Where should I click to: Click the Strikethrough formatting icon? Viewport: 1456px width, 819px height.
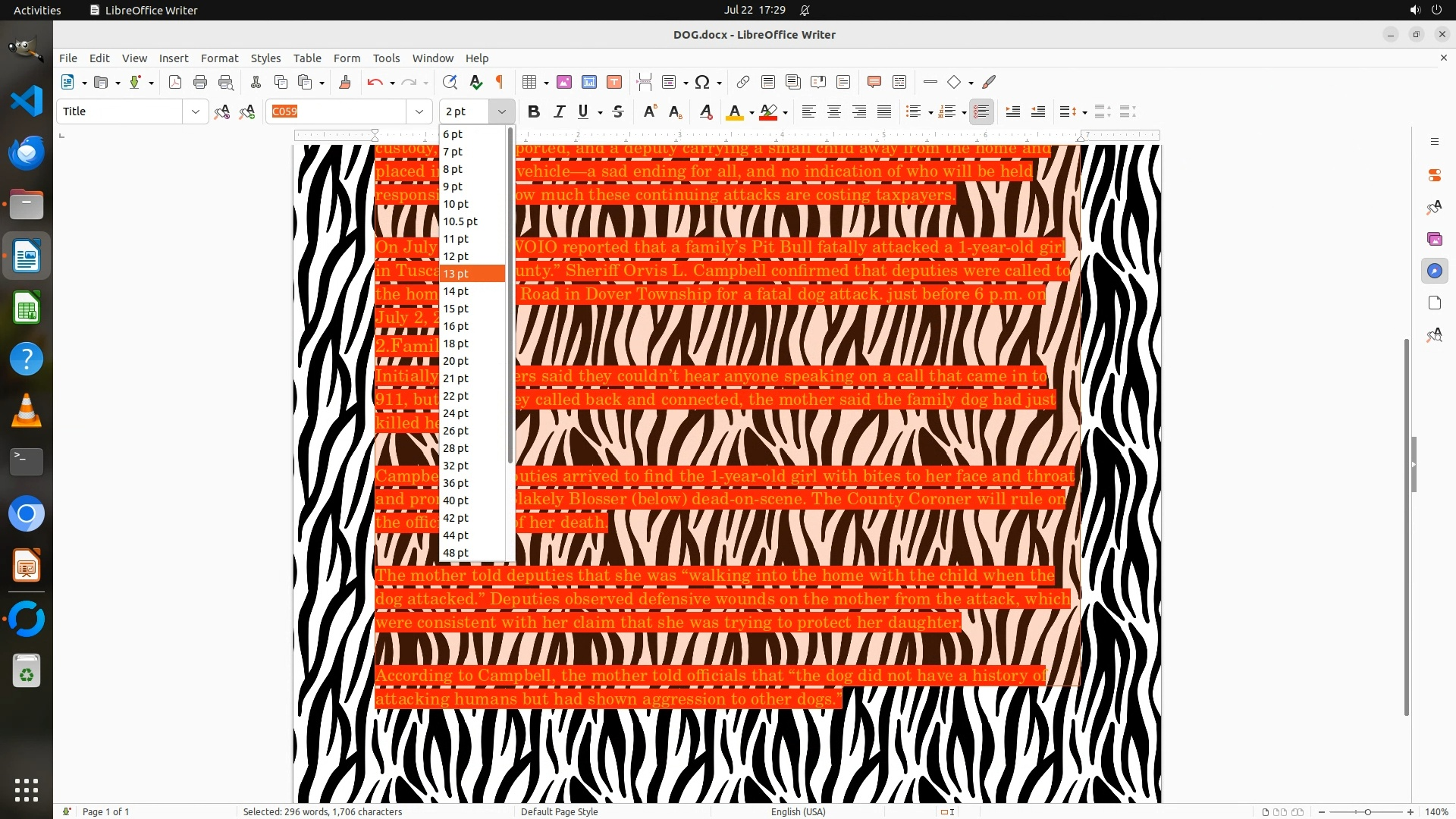tap(618, 111)
